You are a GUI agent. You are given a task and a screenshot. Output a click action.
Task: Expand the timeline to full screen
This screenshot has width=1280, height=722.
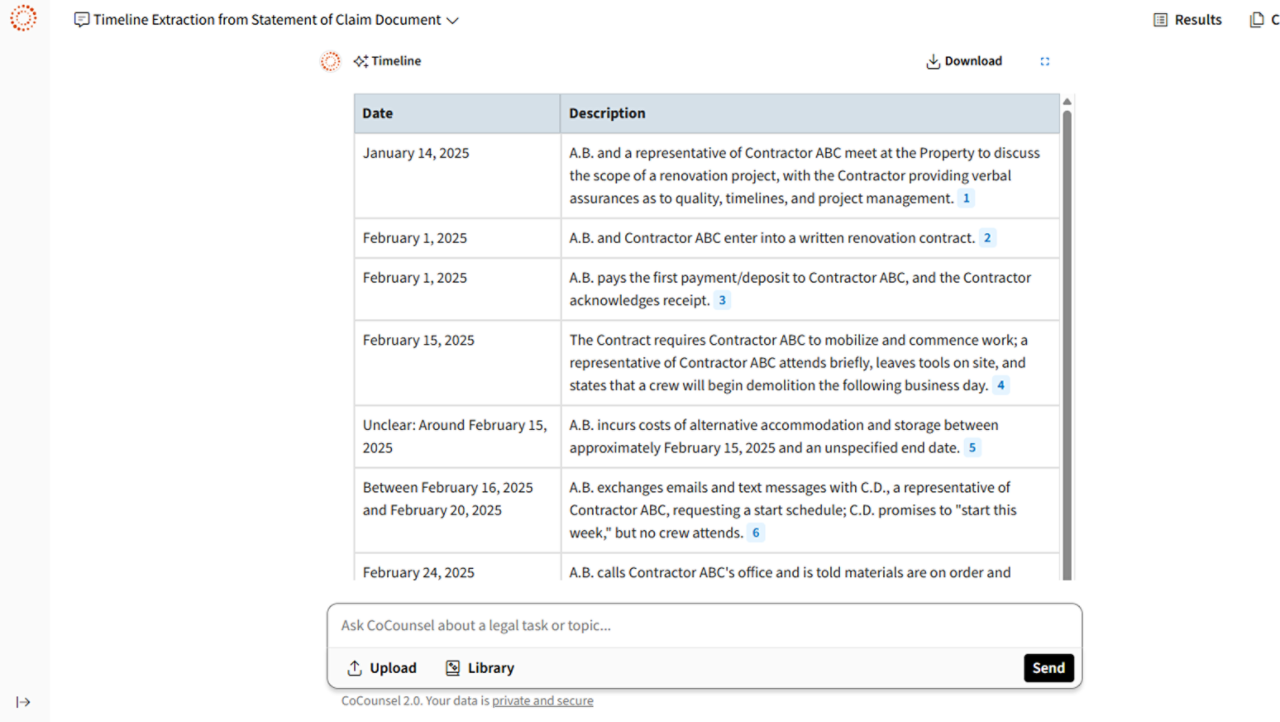point(1045,61)
